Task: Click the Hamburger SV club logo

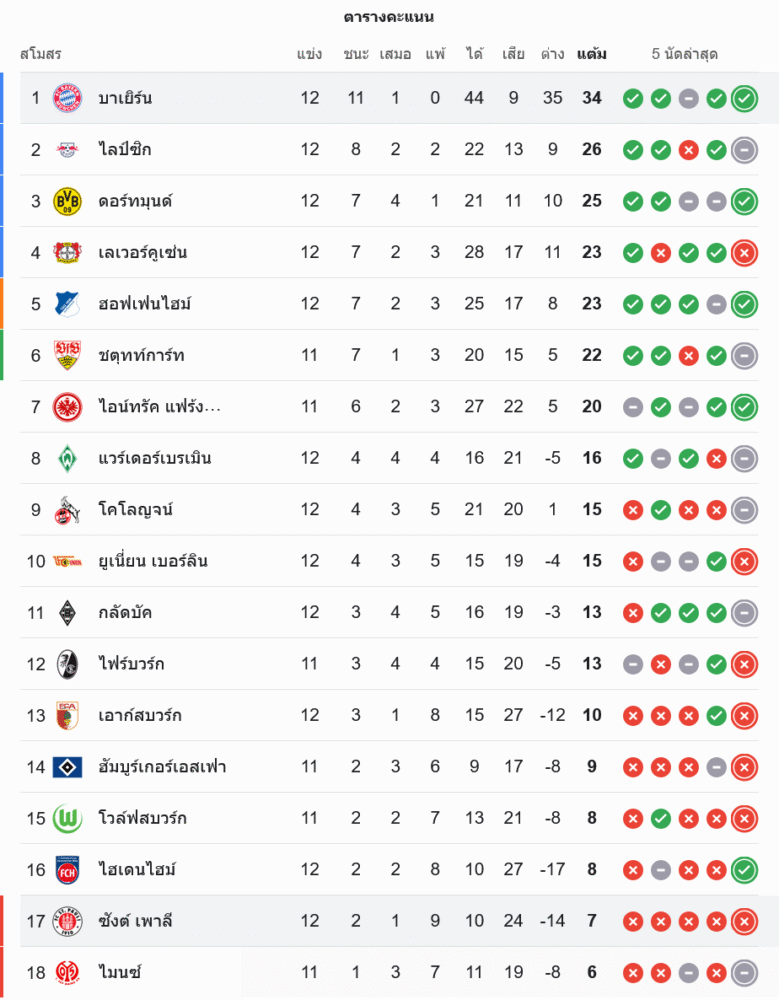Action: pos(67,767)
